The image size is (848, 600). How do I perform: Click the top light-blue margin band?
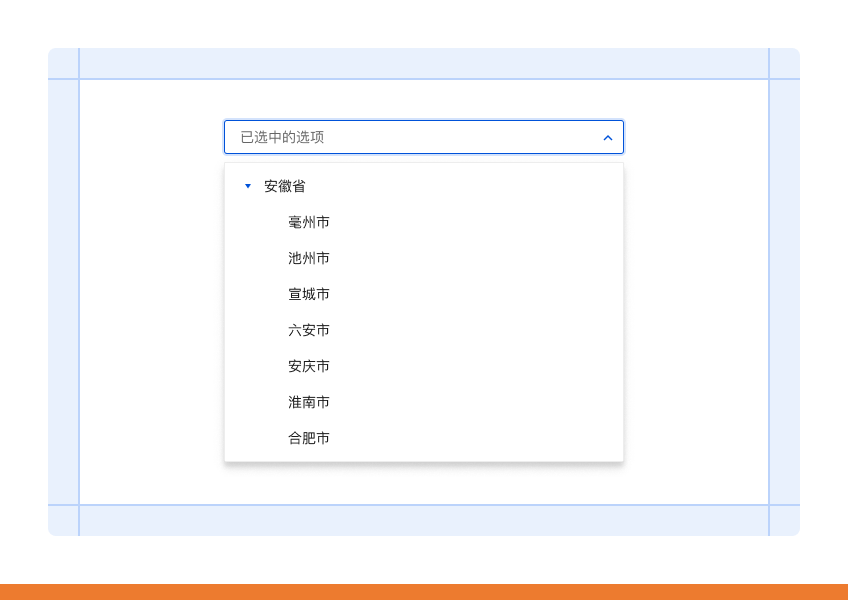(x=424, y=63)
